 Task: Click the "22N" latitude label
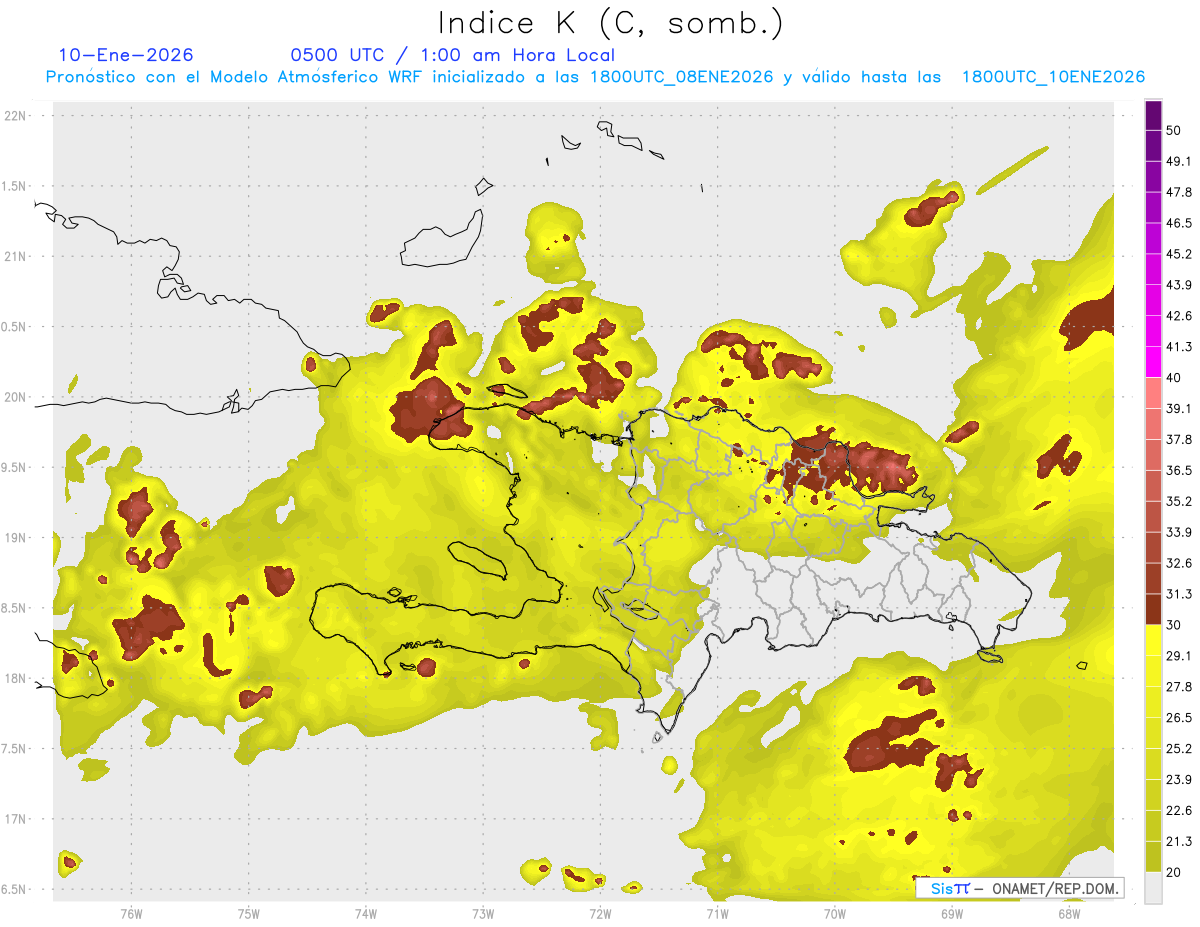(x=15, y=116)
